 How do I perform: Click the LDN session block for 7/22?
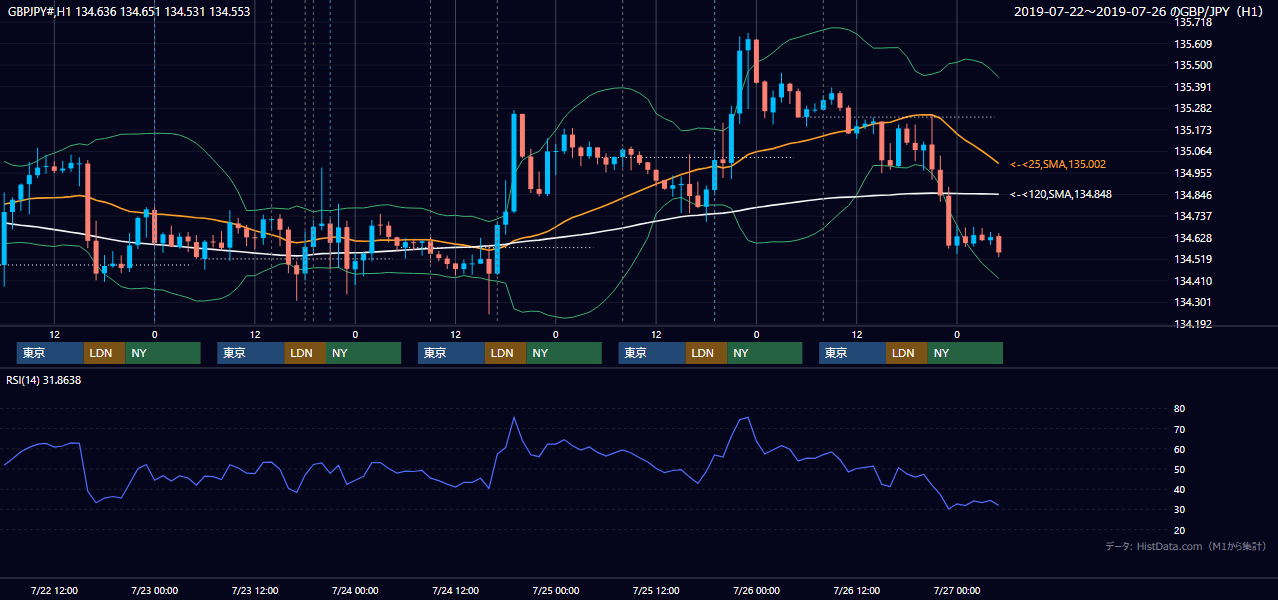(x=105, y=353)
